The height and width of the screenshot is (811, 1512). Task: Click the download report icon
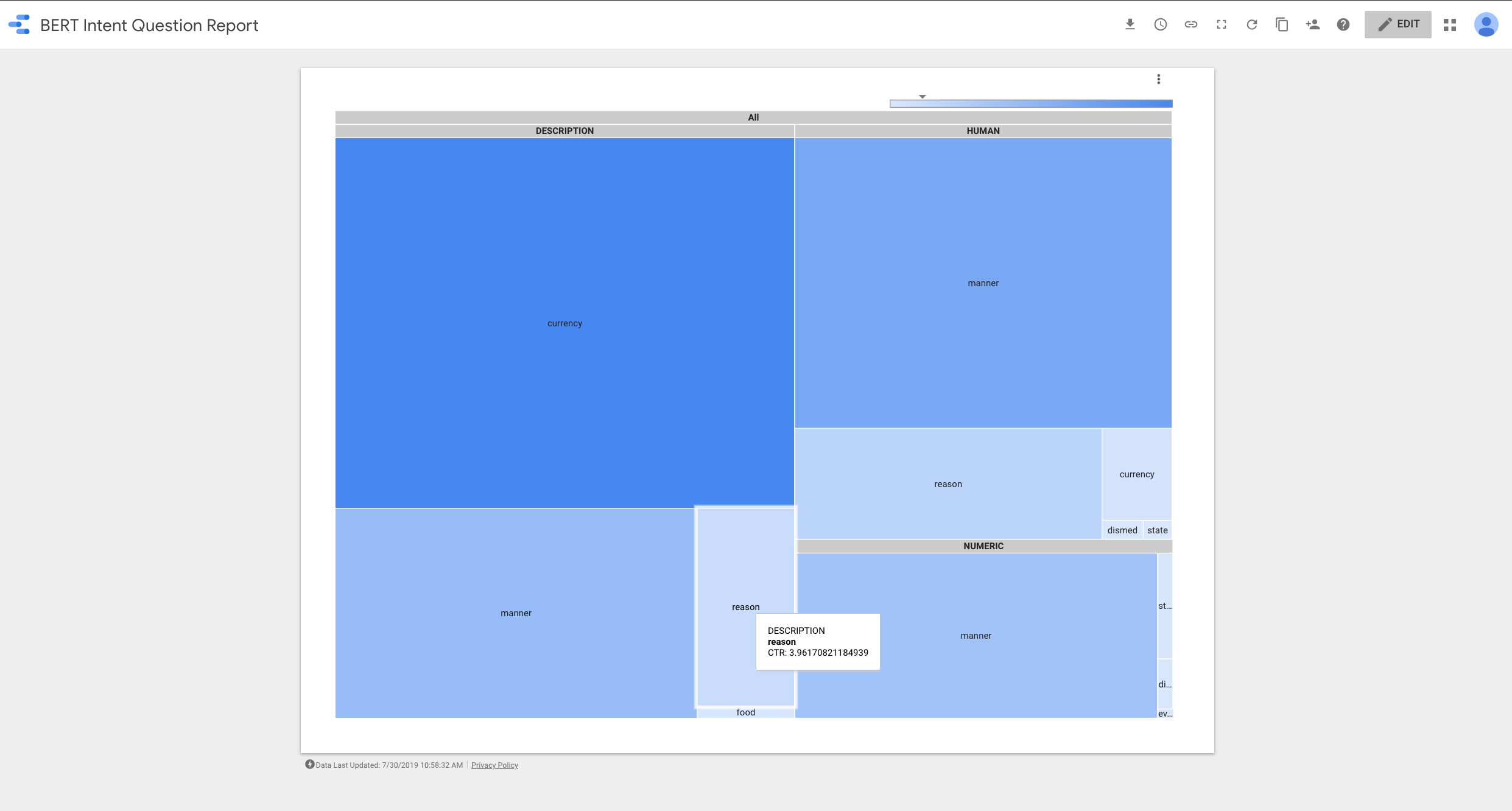pyautogui.click(x=1130, y=24)
